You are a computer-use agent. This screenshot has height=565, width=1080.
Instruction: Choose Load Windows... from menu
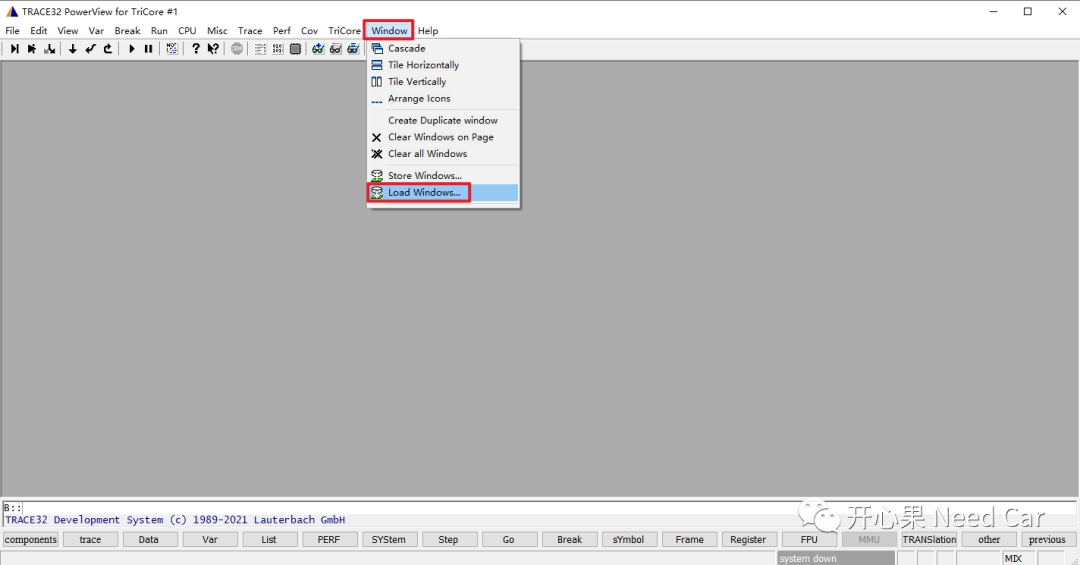[x=424, y=193]
